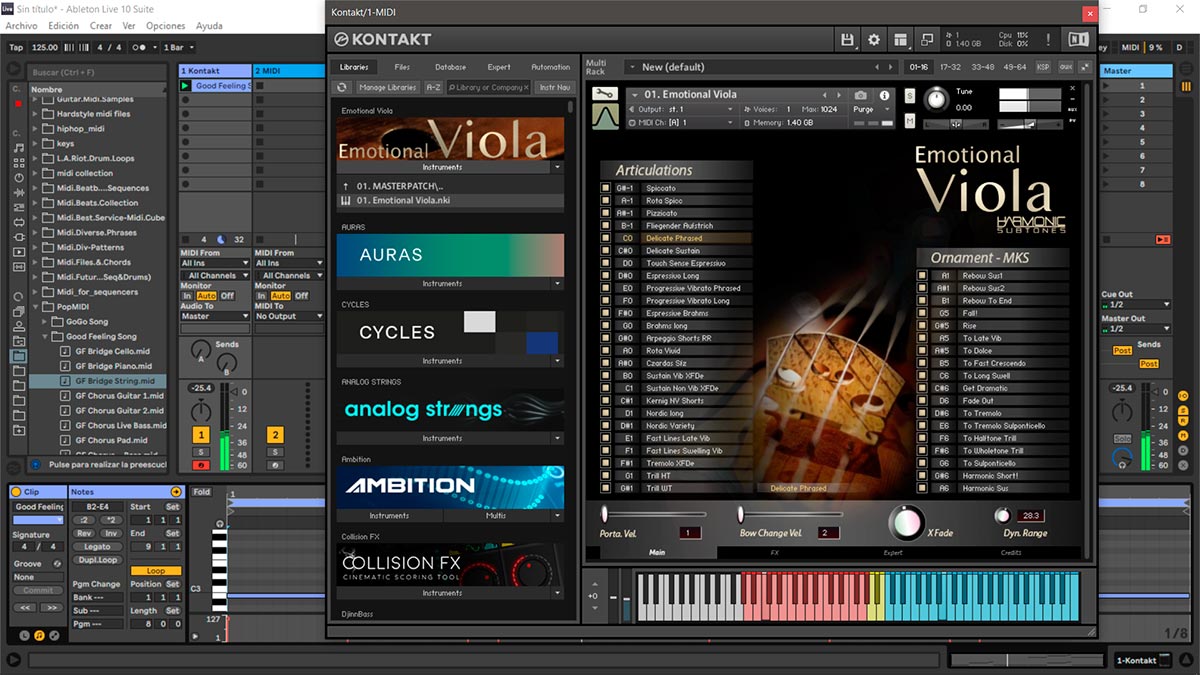
Task: Select Multi Rack page 17-32
Action: tap(951, 67)
